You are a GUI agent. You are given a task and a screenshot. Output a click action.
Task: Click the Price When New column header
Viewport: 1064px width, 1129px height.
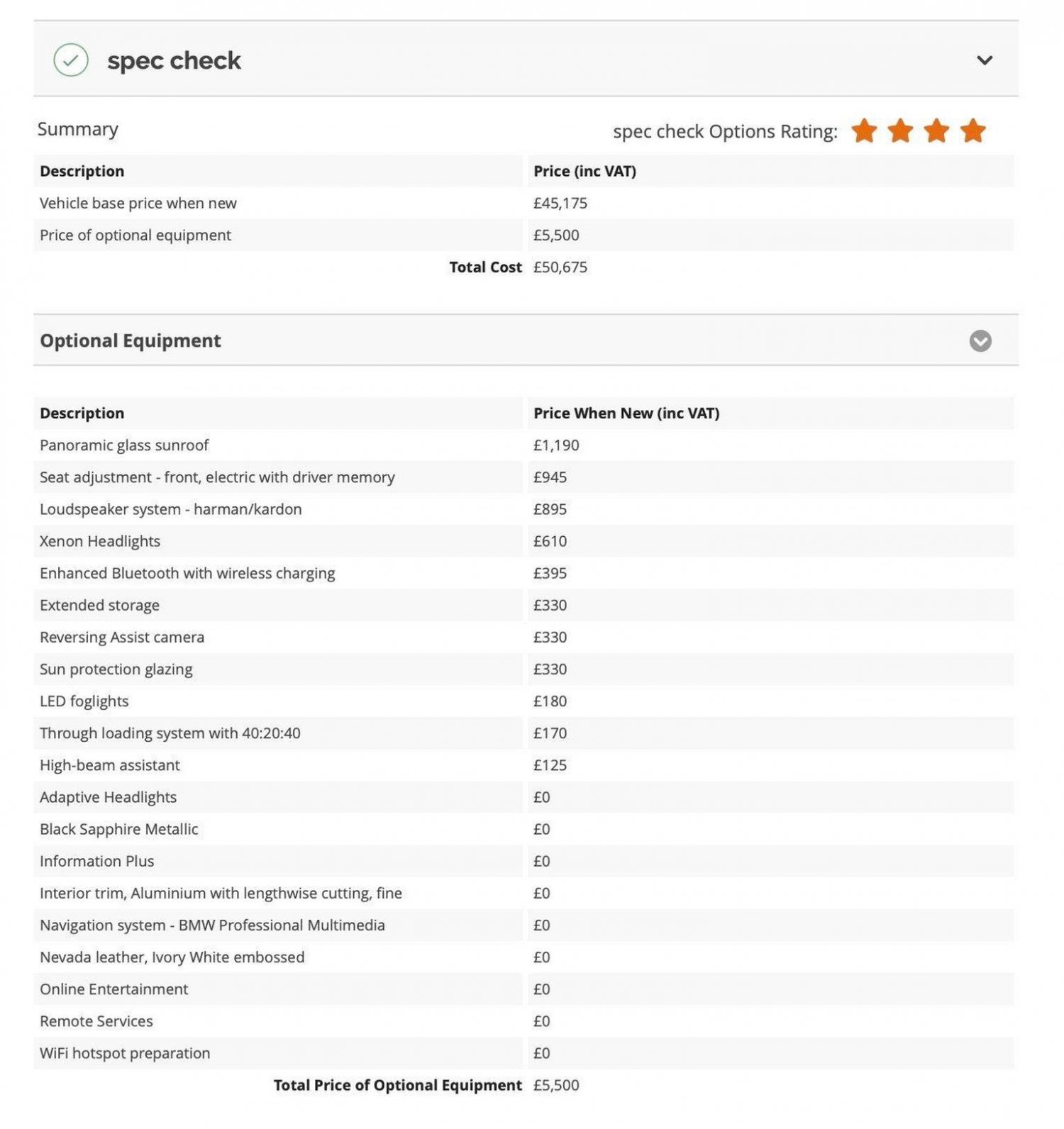tap(626, 413)
